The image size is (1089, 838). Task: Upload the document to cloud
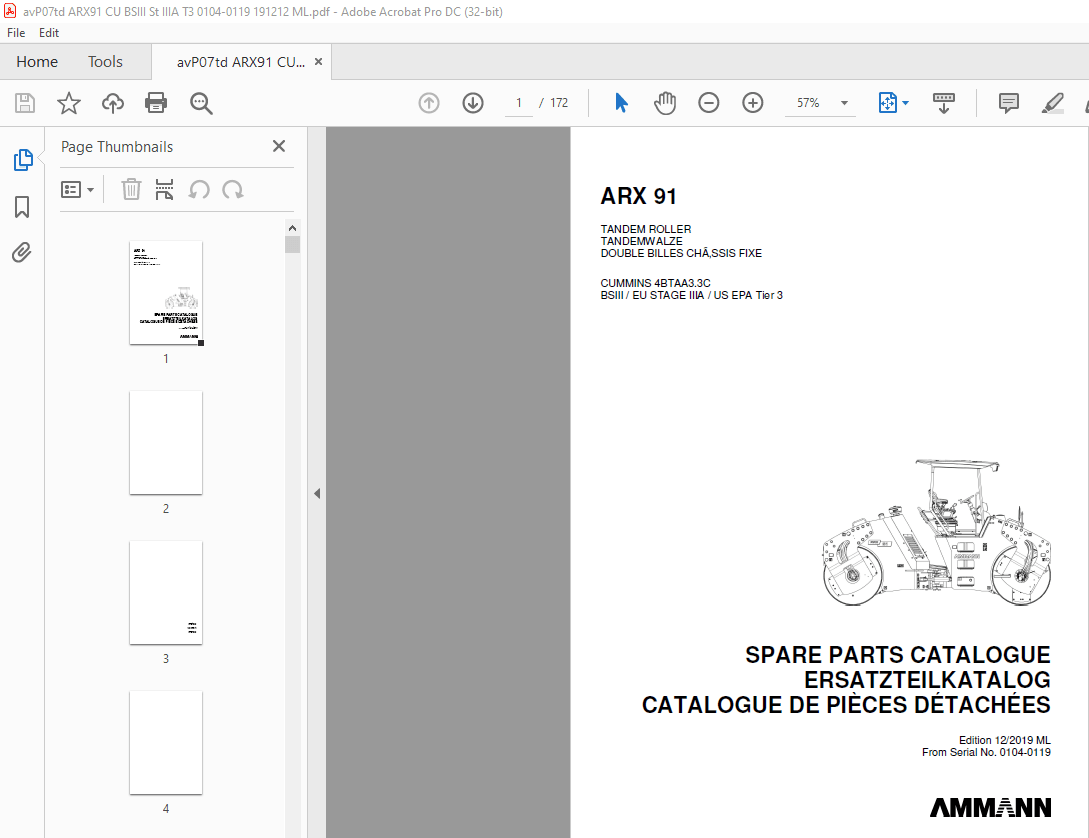click(x=112, y=102)
